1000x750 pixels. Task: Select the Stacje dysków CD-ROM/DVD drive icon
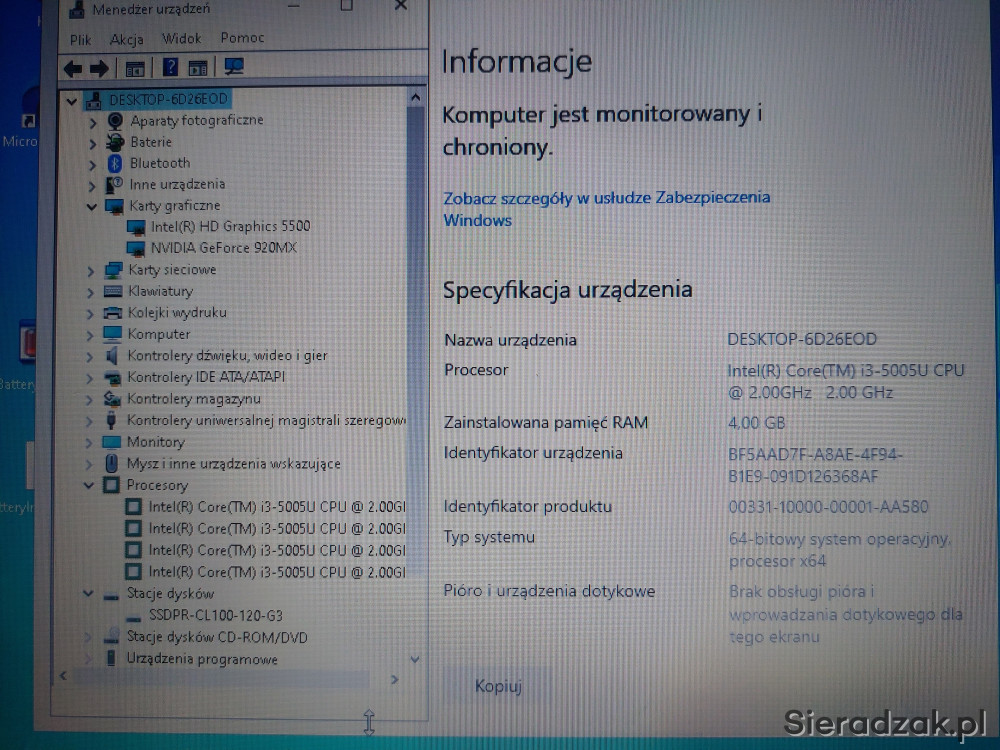pyautogui.click(x=113, y=636)
